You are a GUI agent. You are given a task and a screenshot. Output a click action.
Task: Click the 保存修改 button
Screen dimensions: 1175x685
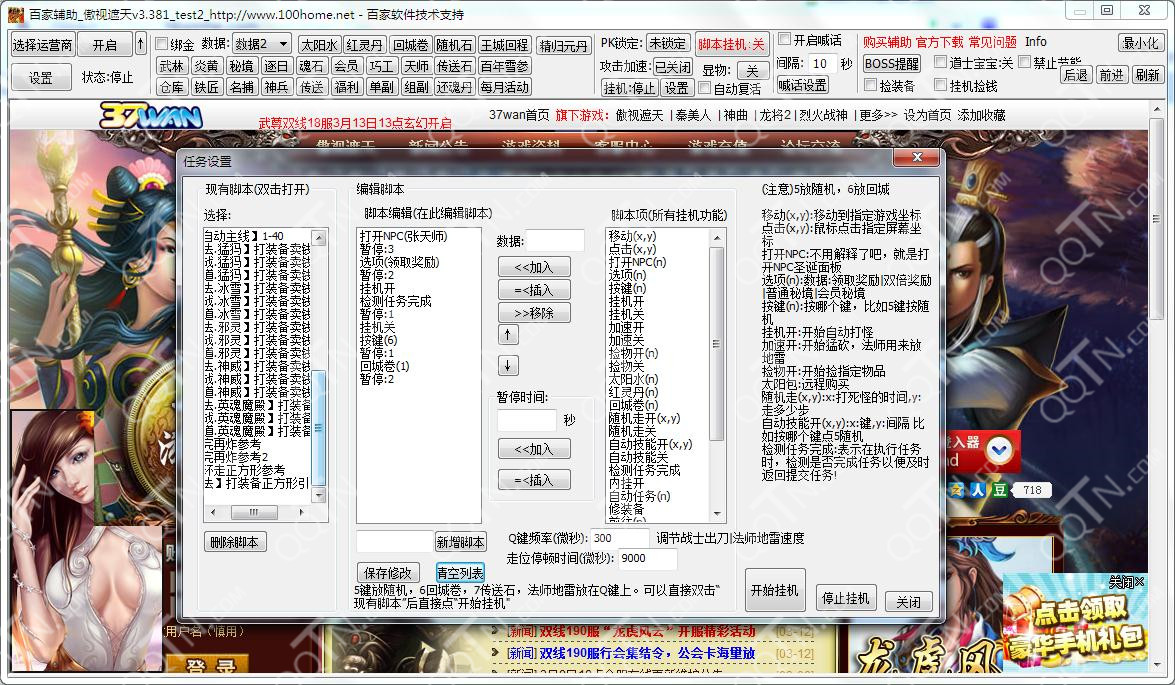387,573
